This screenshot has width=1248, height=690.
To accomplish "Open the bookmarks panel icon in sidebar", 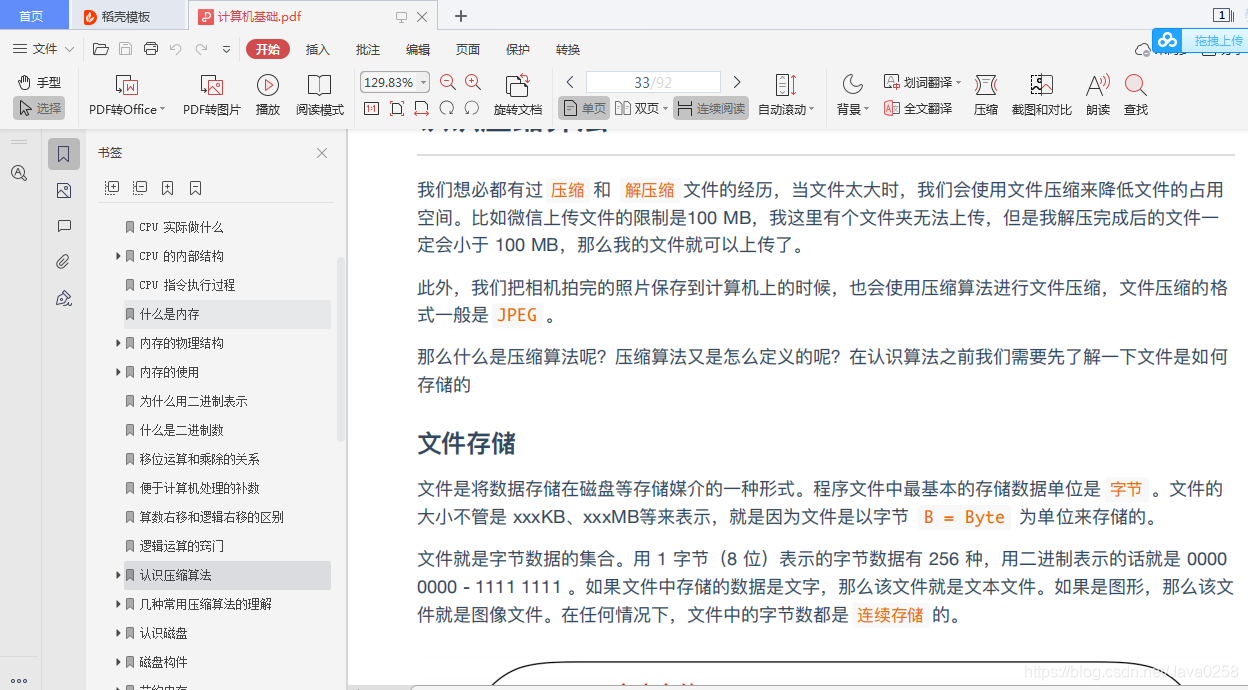I will 64,154.
